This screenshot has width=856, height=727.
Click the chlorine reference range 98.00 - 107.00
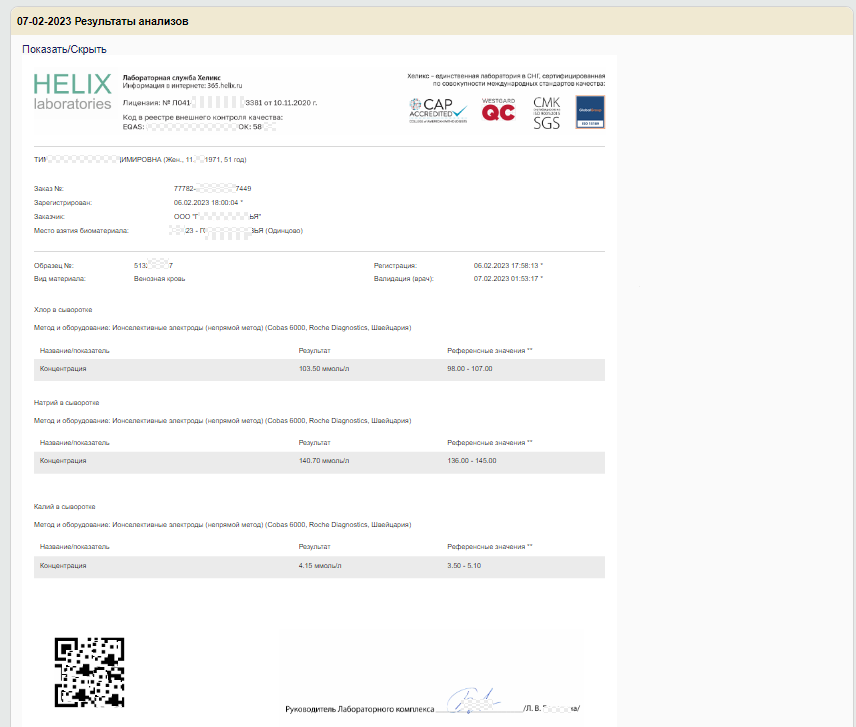(470, 369)
